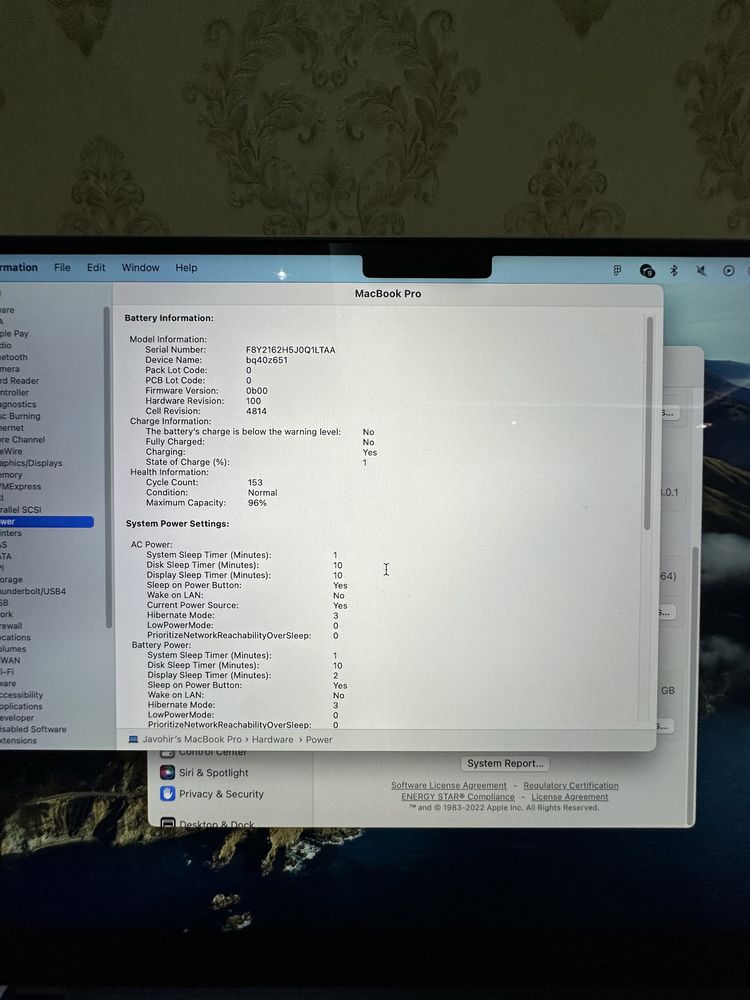The image size is (750, 1000).
Task: Open the License Agreement link
Action: pyautogui.click(x=570, y=797)
